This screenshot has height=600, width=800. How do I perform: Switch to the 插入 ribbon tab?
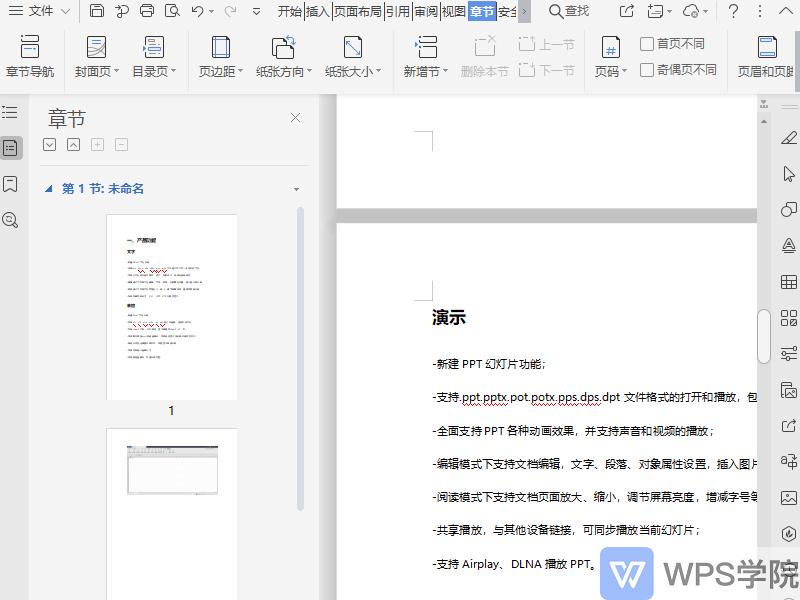pos(316,11)
